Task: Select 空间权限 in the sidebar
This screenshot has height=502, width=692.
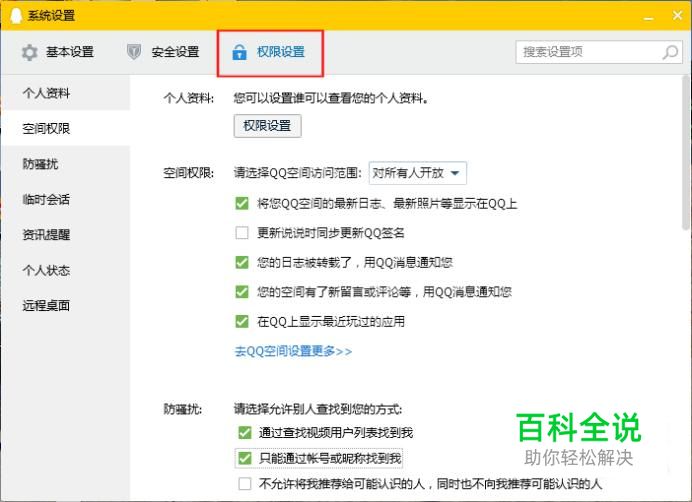Action: 66,128
